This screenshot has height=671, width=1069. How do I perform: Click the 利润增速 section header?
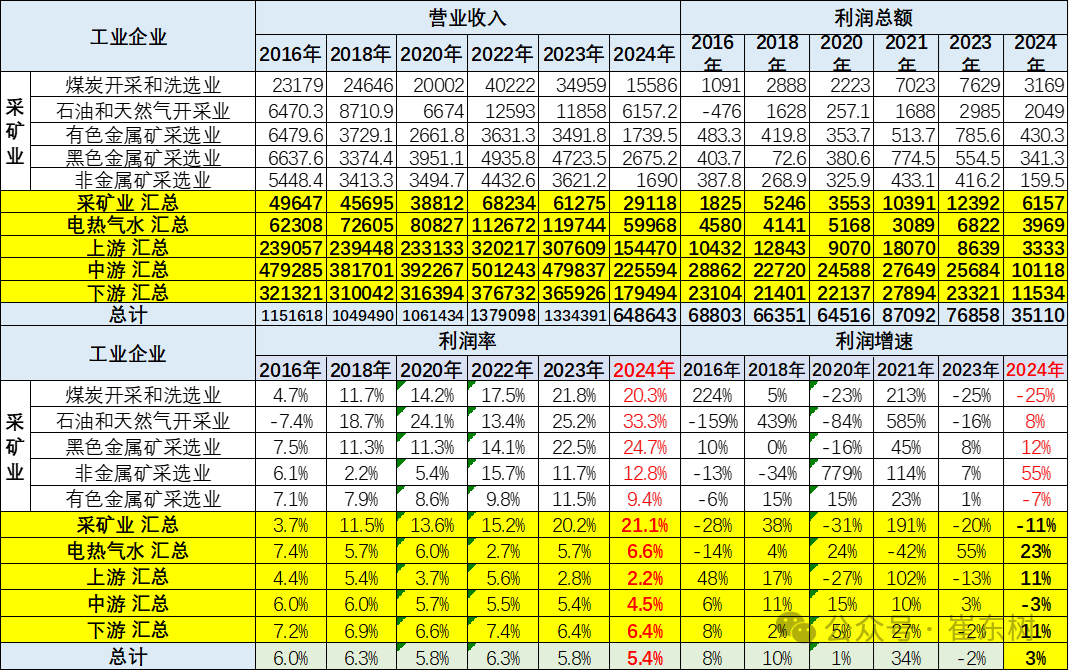(x=872, y=342)
